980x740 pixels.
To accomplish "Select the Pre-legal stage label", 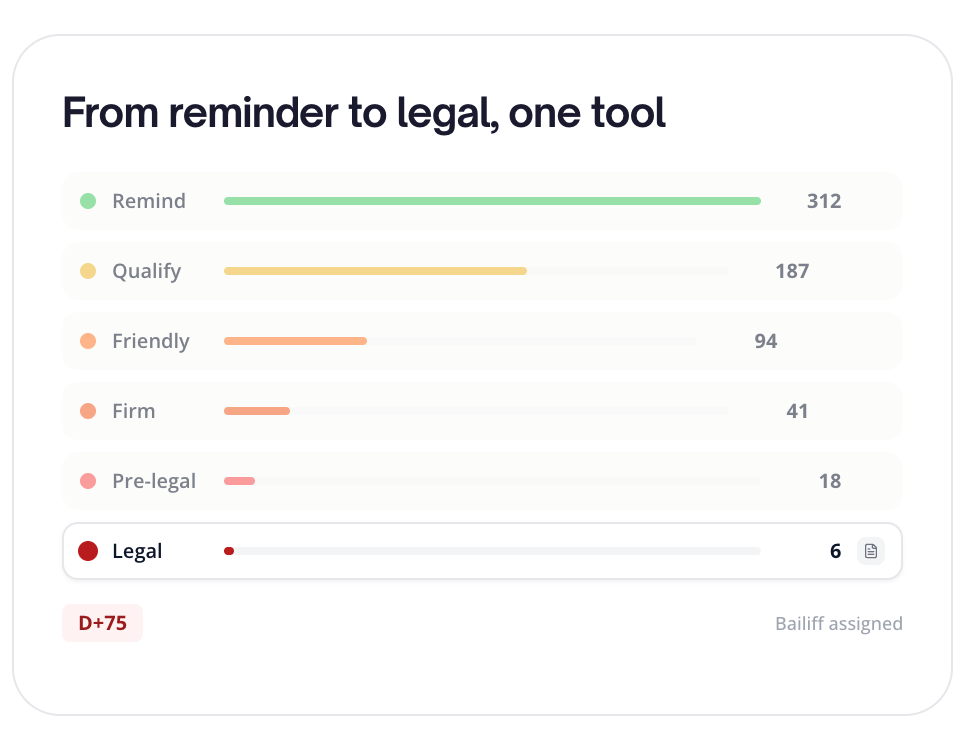I will pos(154,481).
